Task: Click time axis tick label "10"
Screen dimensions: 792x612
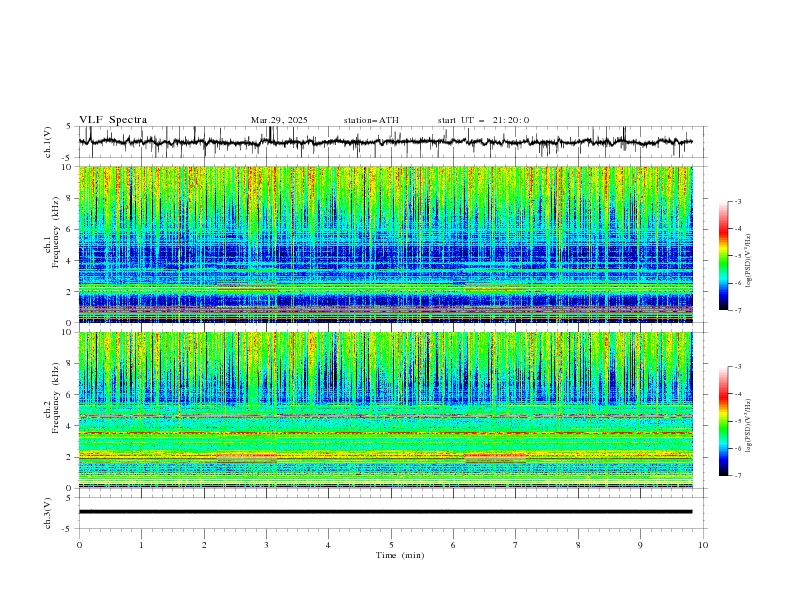Action: 703,545
